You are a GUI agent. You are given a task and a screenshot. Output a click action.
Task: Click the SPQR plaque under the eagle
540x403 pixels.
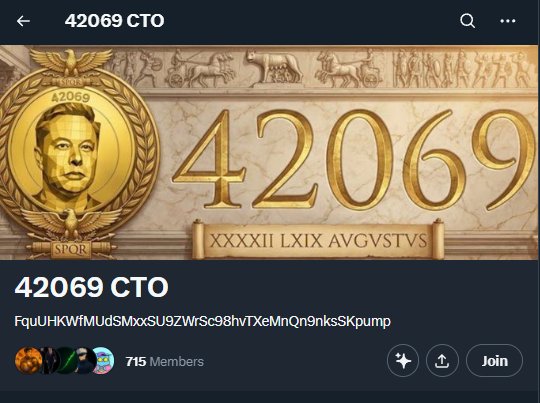[x=71, y=249]
